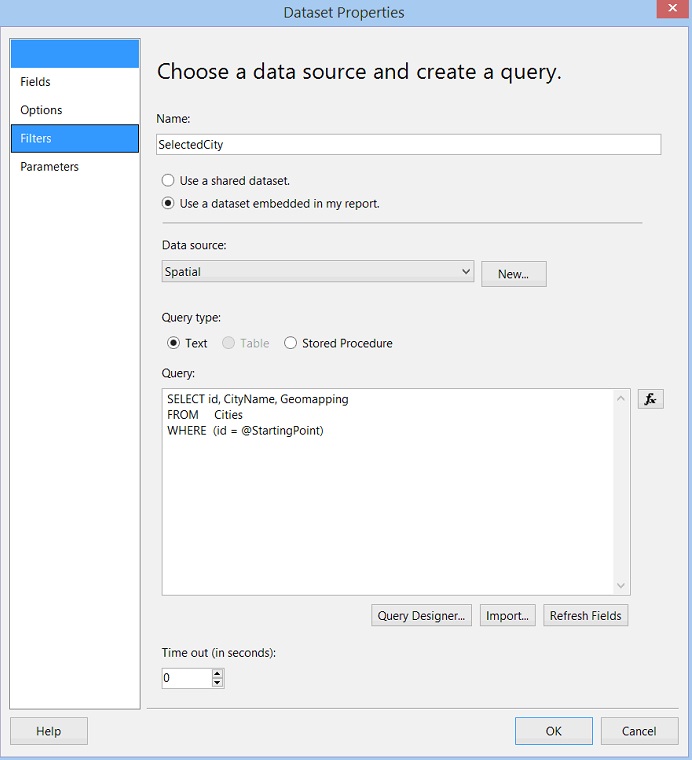692x760 pixels.
Task: Go to the Filters page
Action: 36,138
